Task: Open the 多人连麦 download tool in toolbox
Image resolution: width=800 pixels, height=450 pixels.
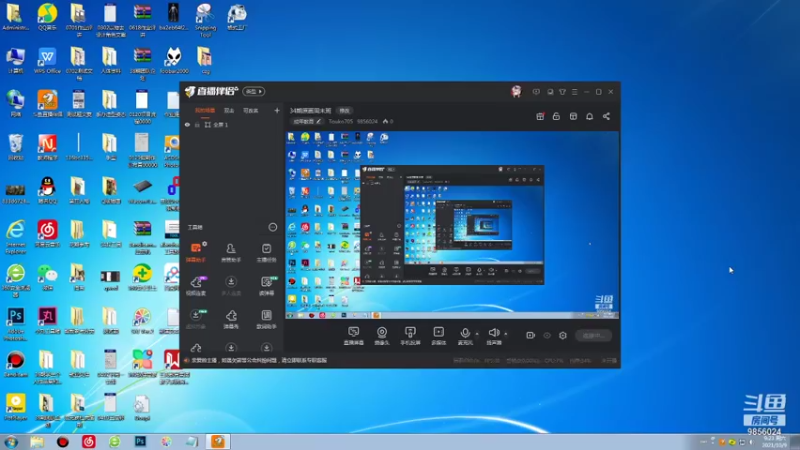Action: click(231, 286)
